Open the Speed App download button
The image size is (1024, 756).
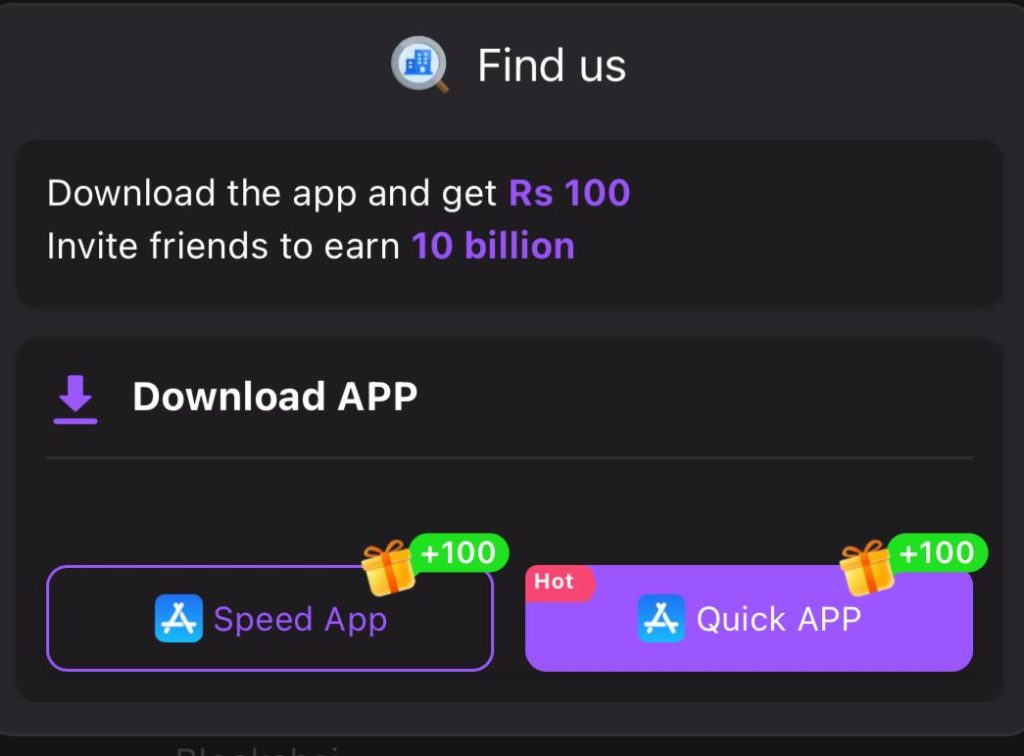(x=270, y=618)
